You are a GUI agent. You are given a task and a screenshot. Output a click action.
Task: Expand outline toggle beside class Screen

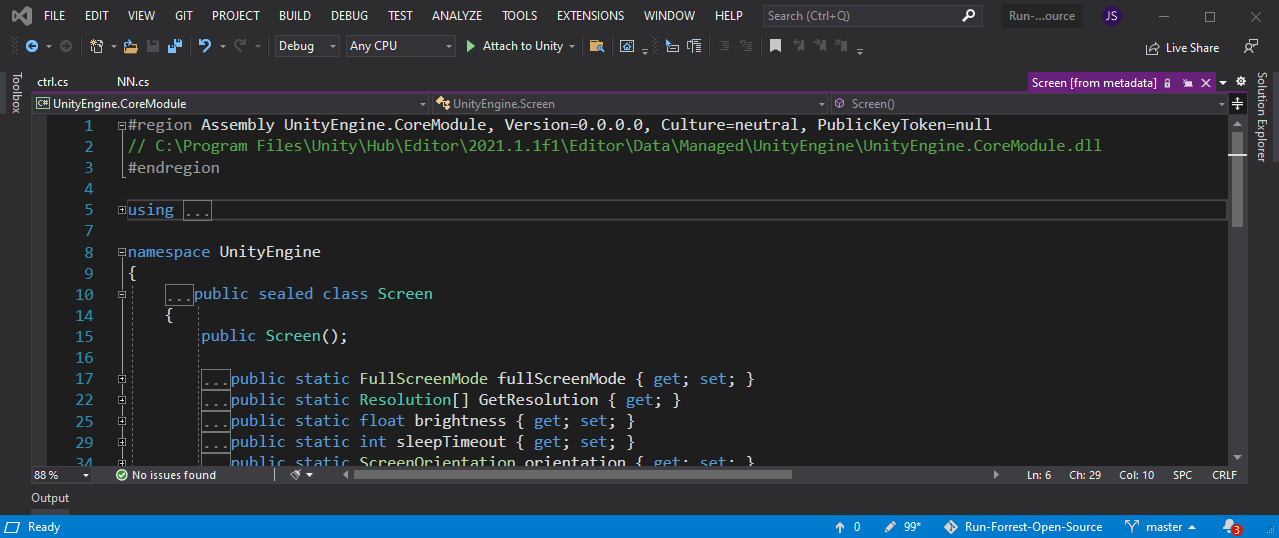tap(121, 294)
